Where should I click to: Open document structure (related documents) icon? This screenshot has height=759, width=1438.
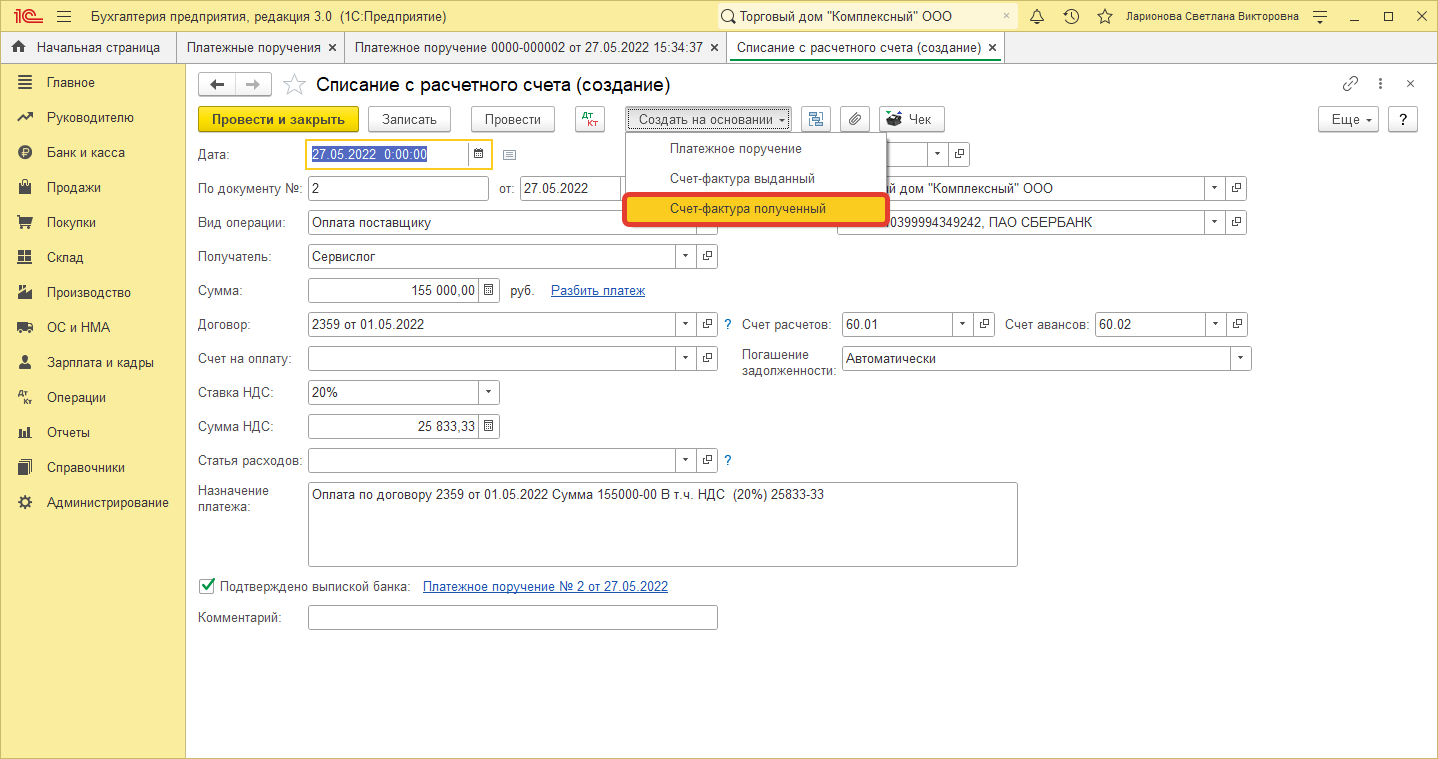click(x=816, y=119)
